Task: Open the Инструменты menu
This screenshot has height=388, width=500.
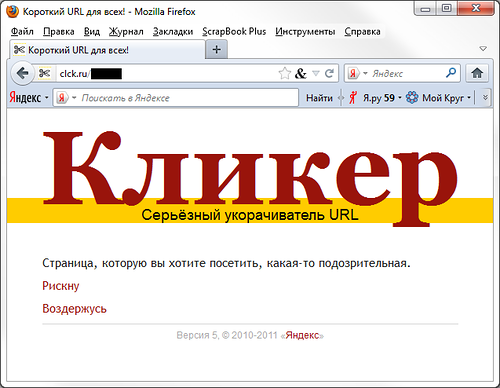Action: (x=305, y=31)
